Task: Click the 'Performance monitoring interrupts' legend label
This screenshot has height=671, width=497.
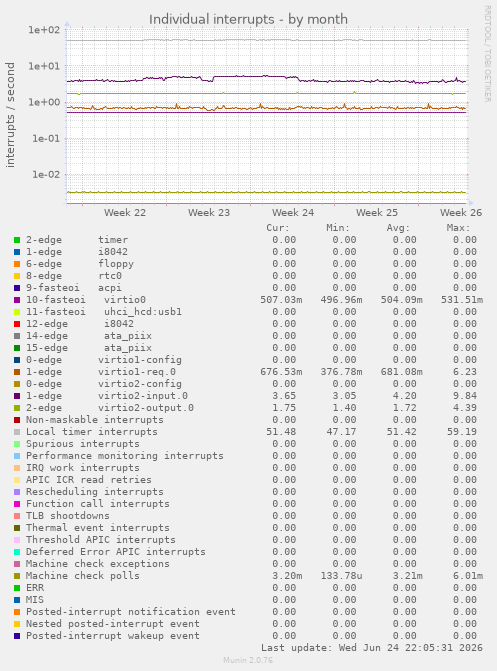Action: pyautogui.click(x=125, y=456)
